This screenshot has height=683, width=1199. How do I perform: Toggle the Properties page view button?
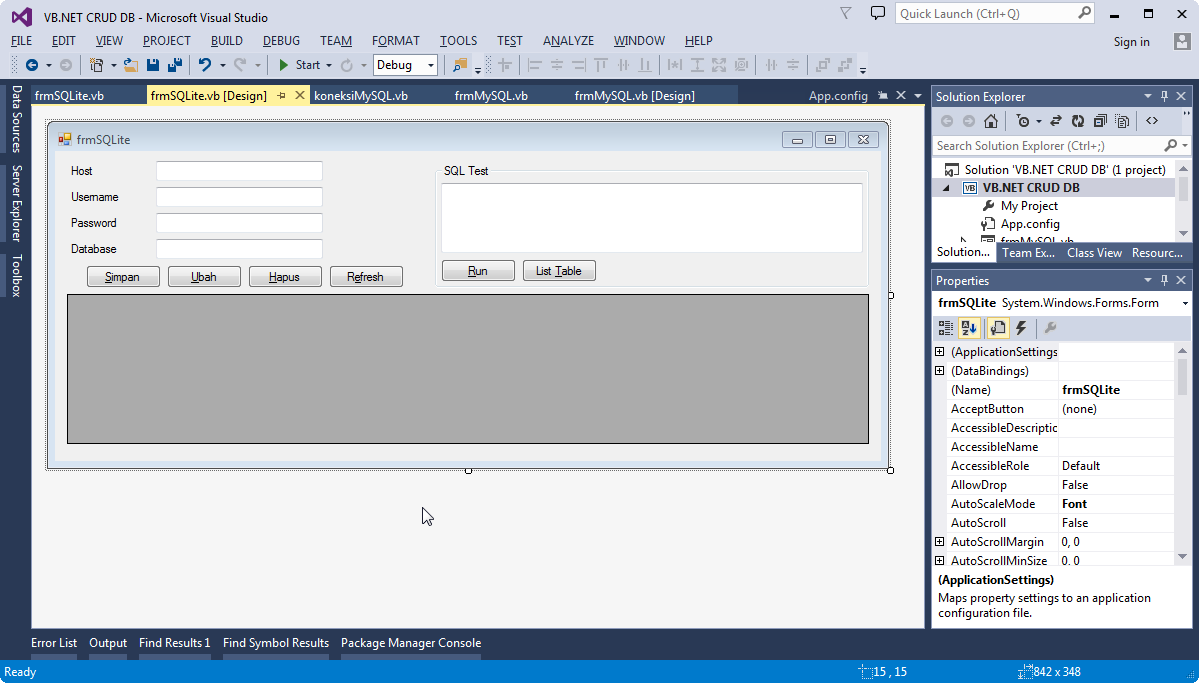click(997, 328)
